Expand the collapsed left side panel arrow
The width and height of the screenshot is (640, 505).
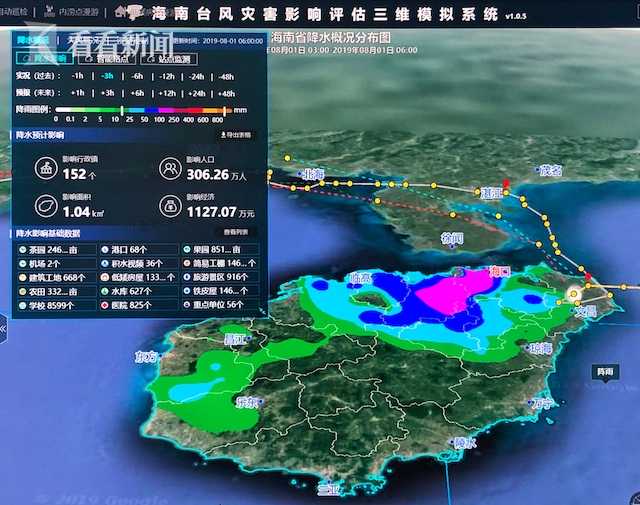(4, 326)
